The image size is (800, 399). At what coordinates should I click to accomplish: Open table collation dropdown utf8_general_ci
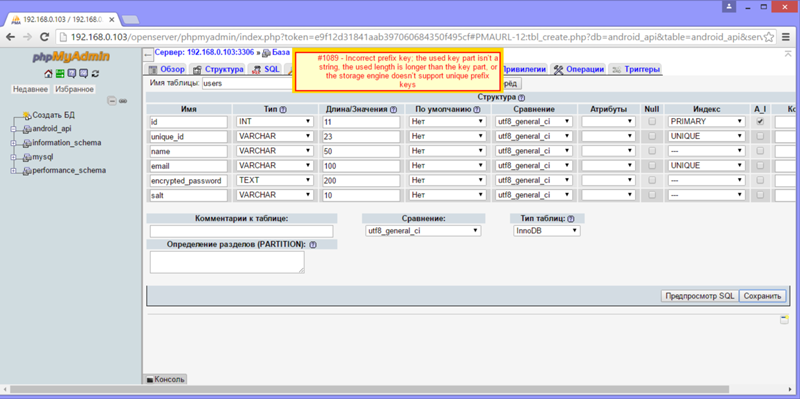point(423,231)
